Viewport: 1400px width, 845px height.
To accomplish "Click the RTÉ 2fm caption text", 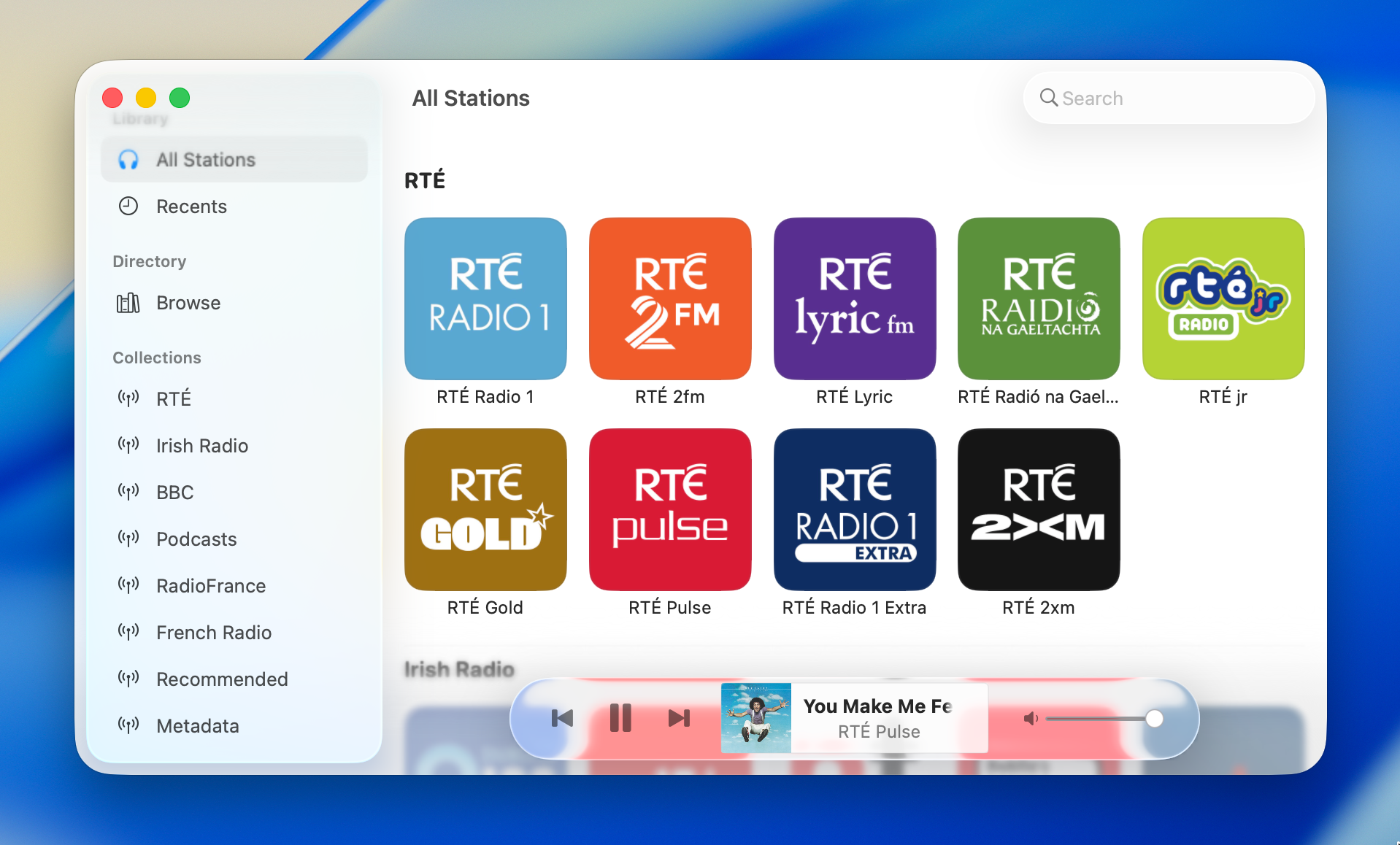I will click(x=670, y=396).
